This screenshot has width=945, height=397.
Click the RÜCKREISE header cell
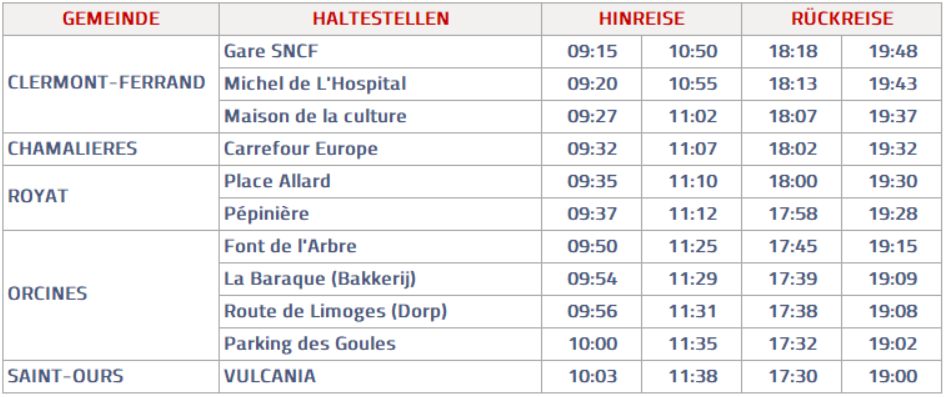842,19
